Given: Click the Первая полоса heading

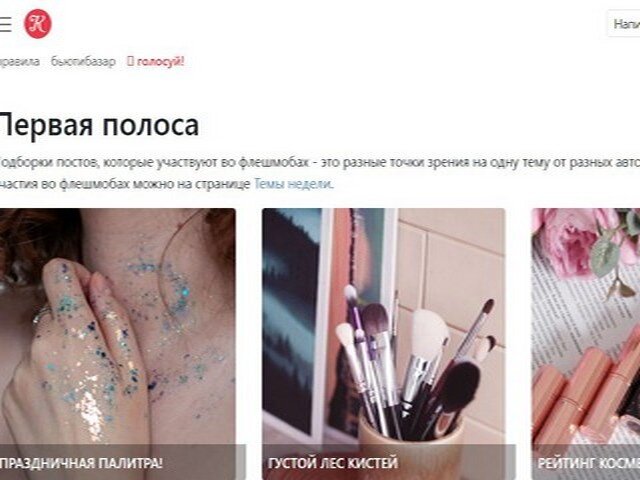Looking at the screenshot, I should [x=99, y=125].
